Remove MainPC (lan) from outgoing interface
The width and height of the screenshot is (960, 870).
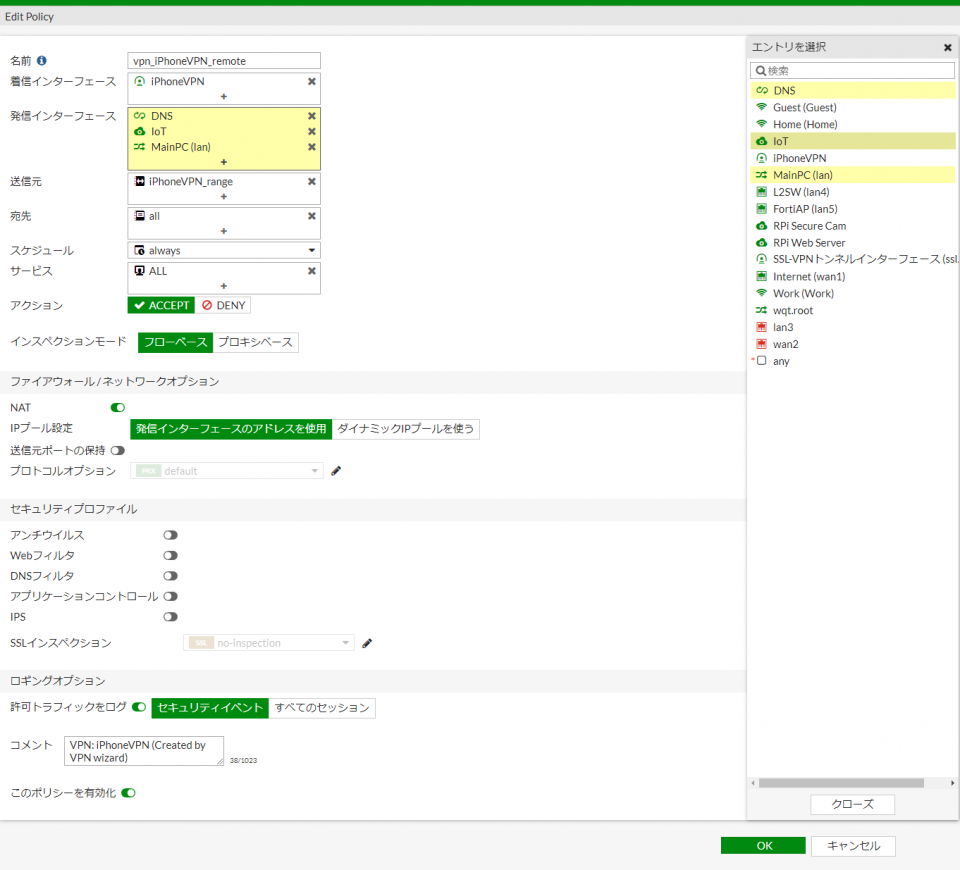(312, 147)
